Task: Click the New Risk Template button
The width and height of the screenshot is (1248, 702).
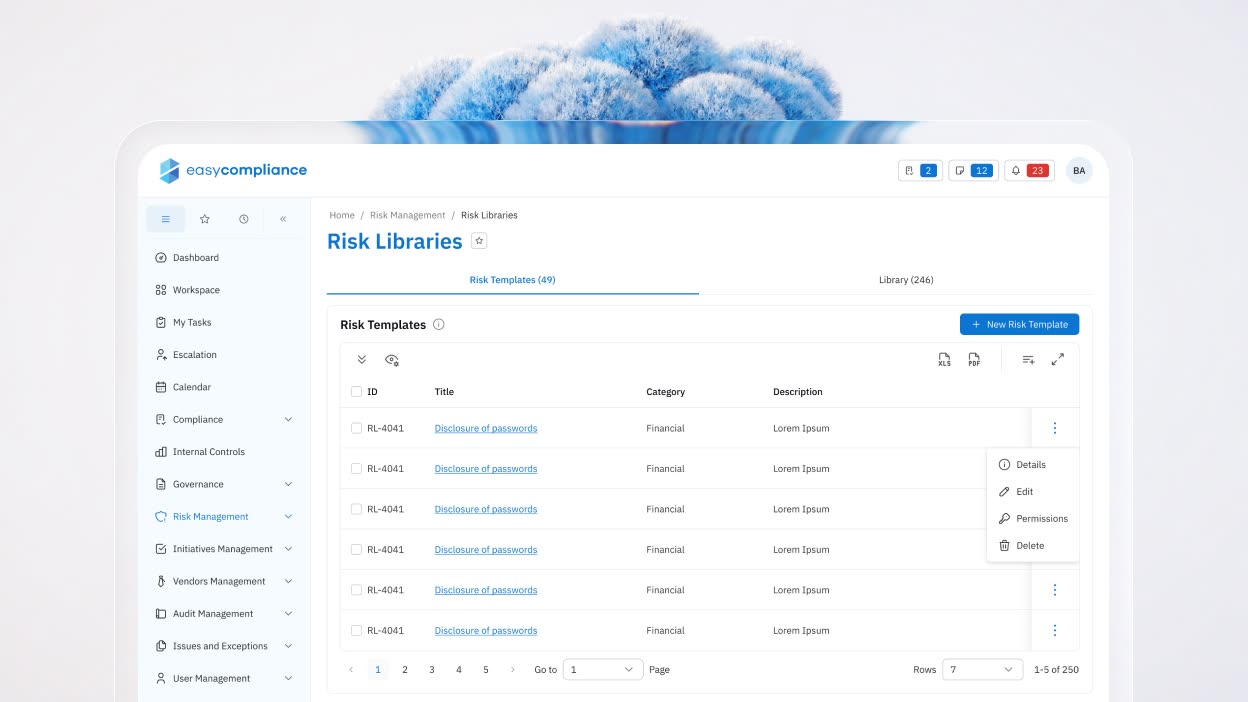Action: [1019, 324]
